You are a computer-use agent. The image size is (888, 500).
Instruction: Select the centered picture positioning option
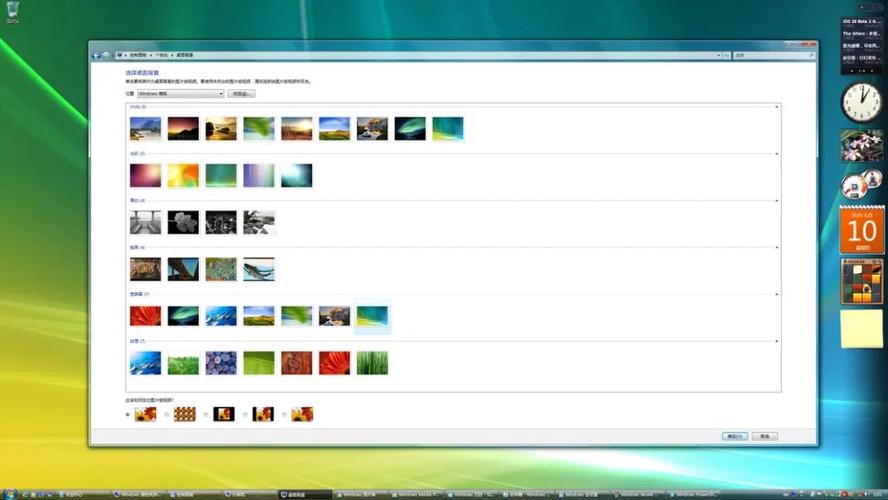205,414
